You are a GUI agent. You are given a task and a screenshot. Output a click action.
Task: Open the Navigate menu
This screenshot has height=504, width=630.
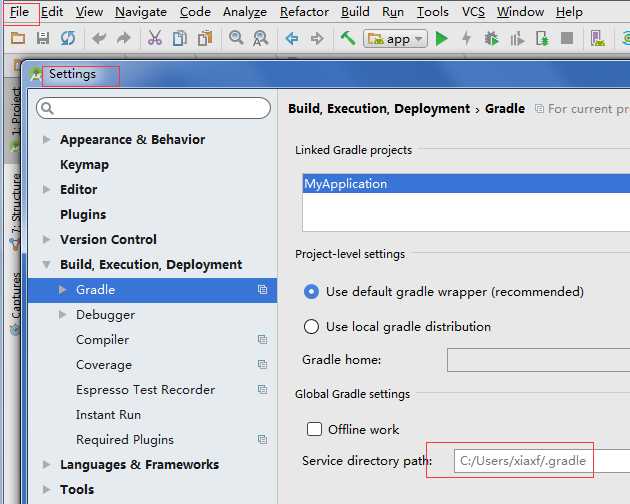141,12
